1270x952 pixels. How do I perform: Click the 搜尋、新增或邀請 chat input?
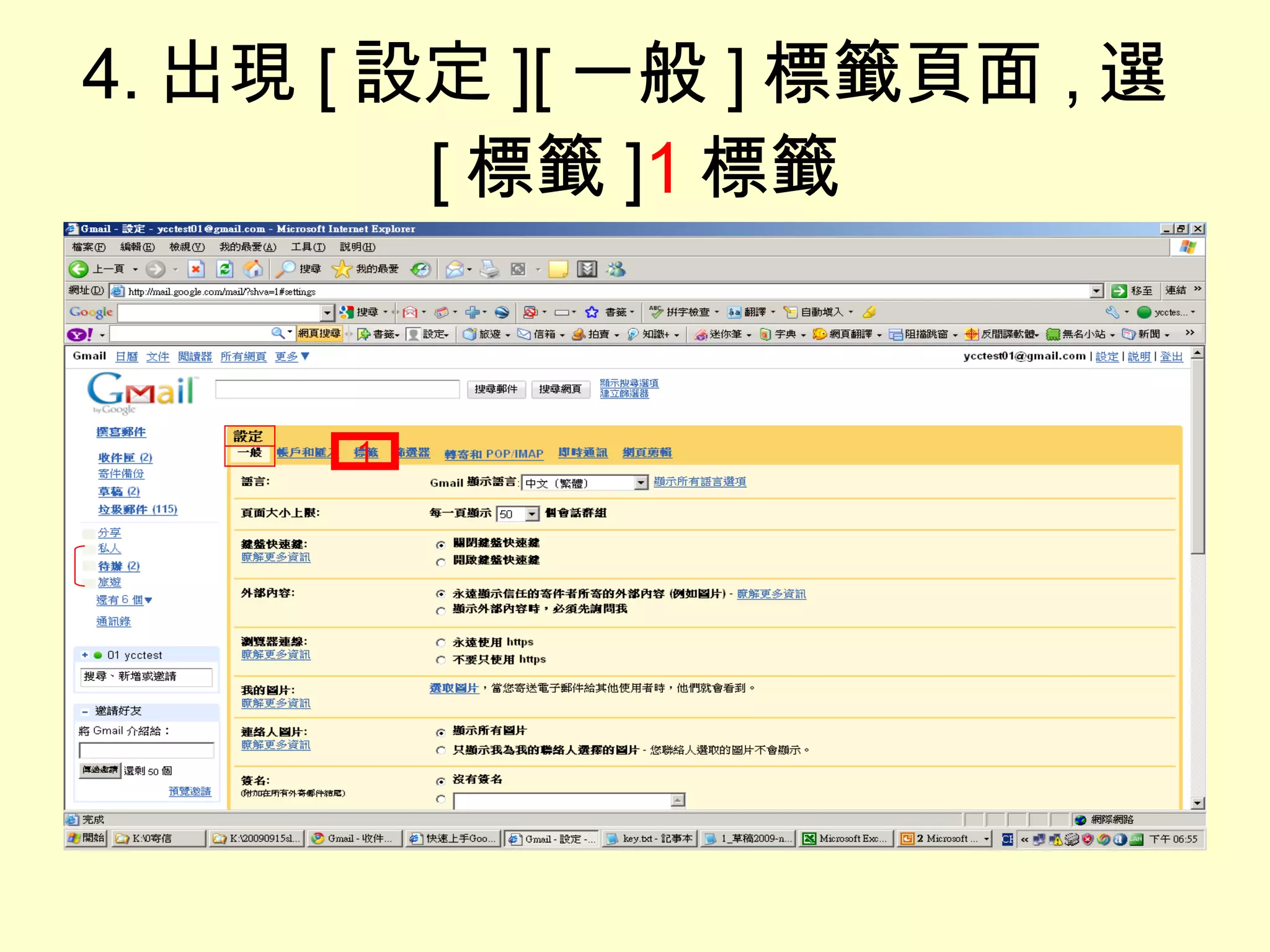[146, 677]
